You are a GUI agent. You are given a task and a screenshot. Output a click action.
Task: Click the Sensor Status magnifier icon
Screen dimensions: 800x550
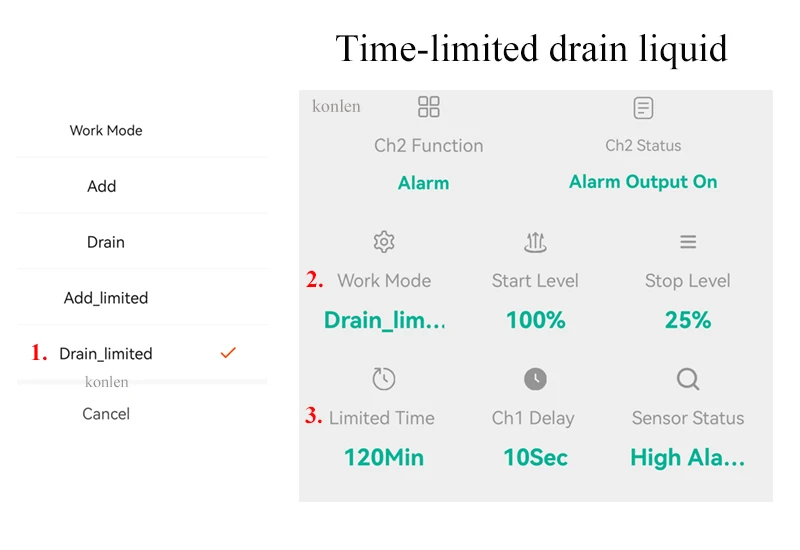pos(688,379)
